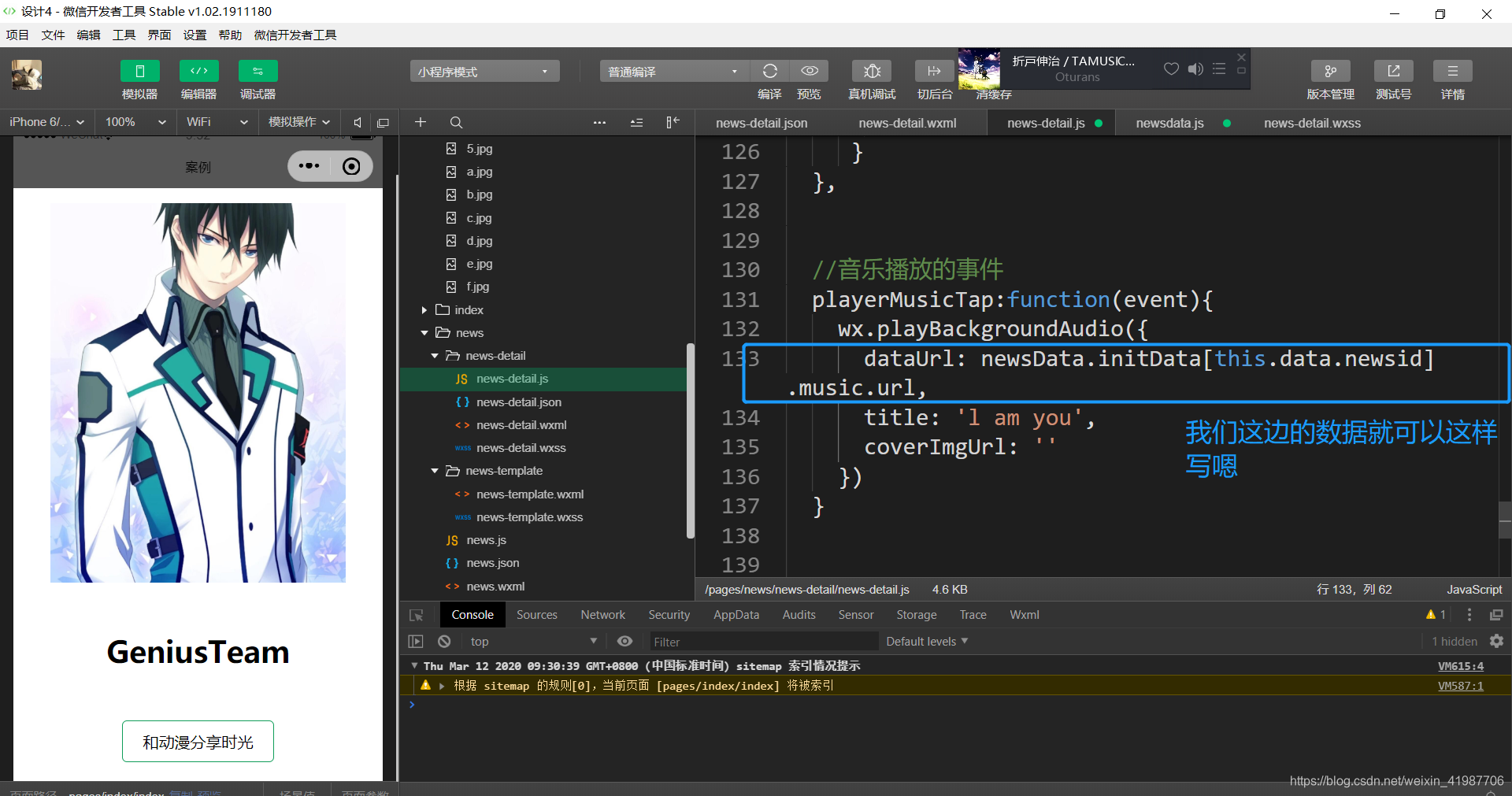
Task: Toggle console live expression eye
Action: coord(624,642)
